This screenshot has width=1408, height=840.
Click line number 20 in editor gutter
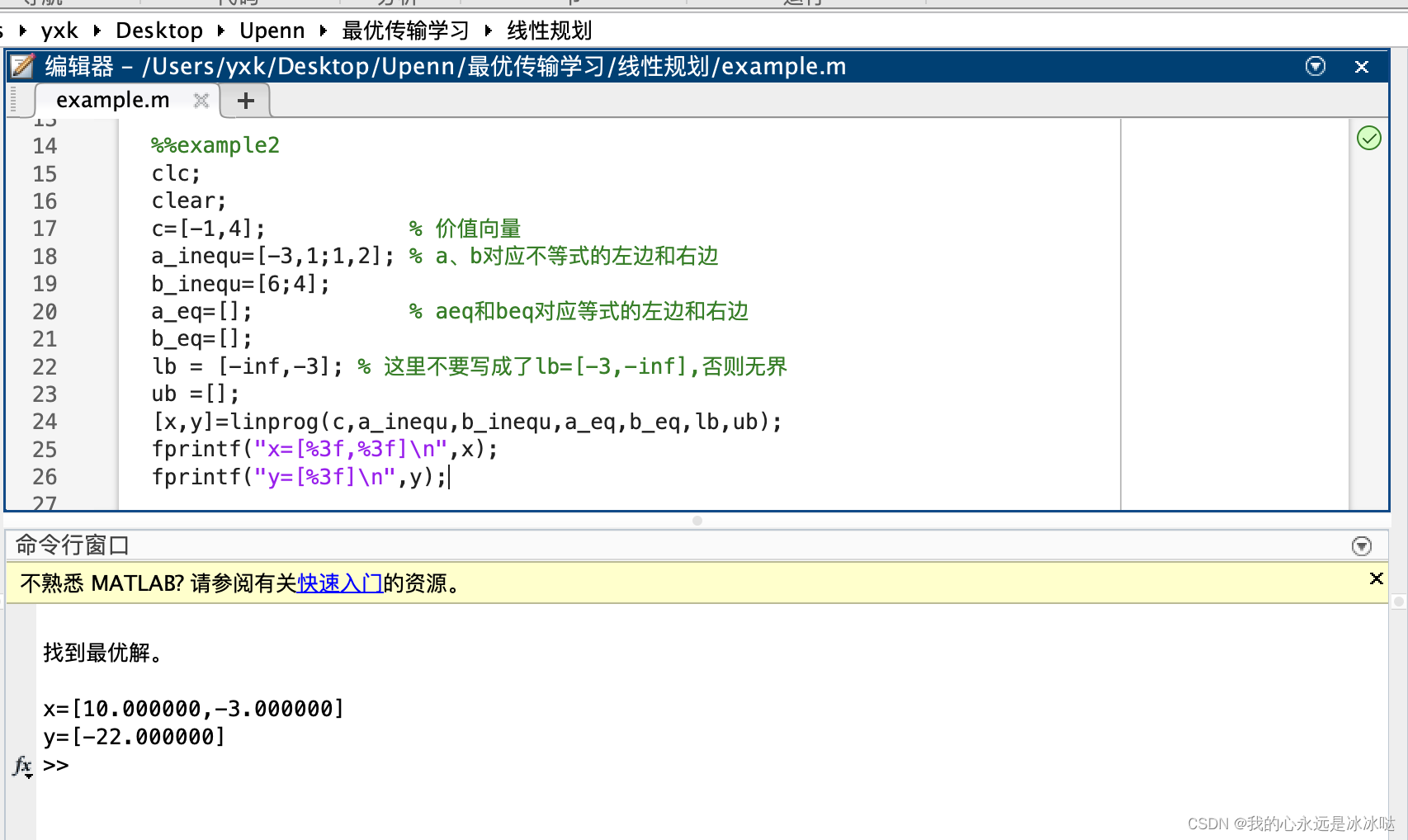pos(45,312)
